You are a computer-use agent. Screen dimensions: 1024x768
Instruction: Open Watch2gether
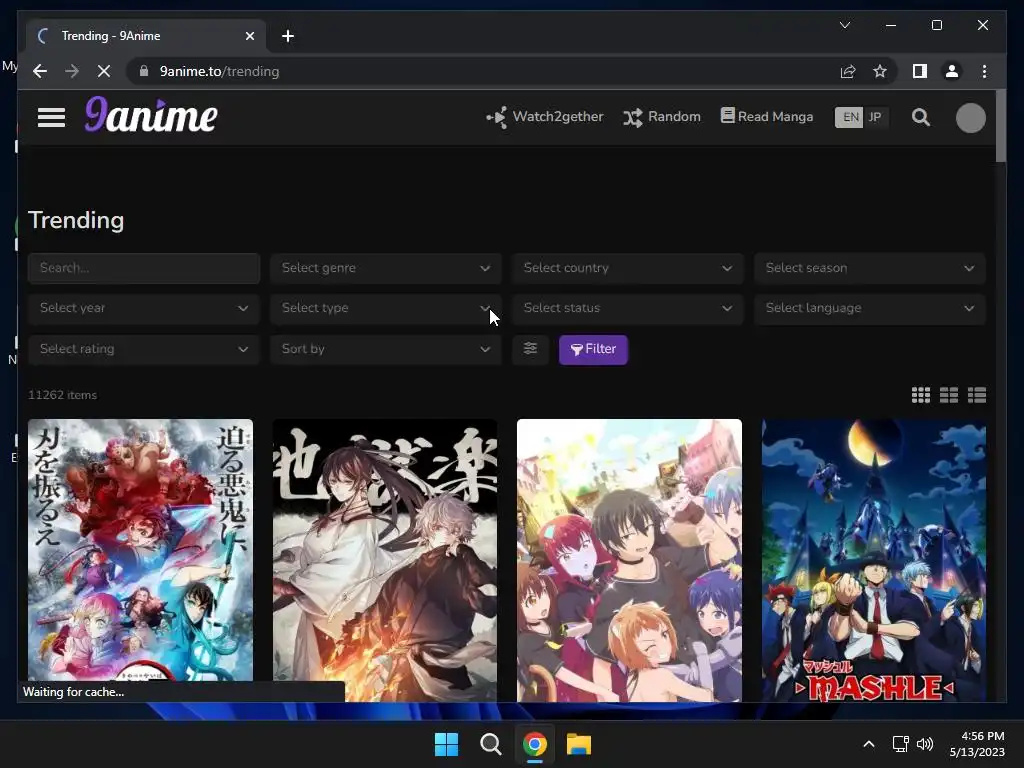545,117
